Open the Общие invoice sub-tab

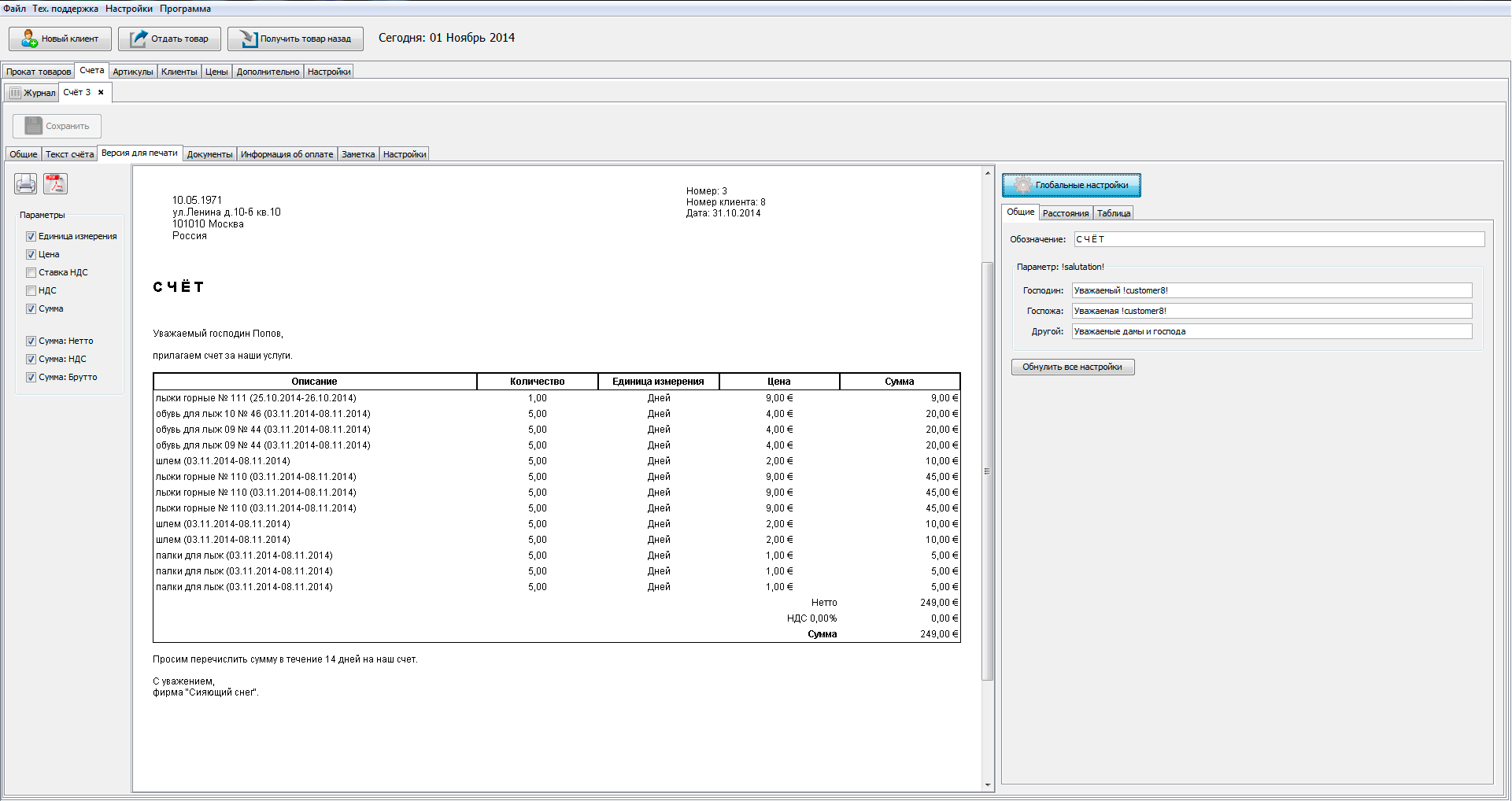coord(24,154)
